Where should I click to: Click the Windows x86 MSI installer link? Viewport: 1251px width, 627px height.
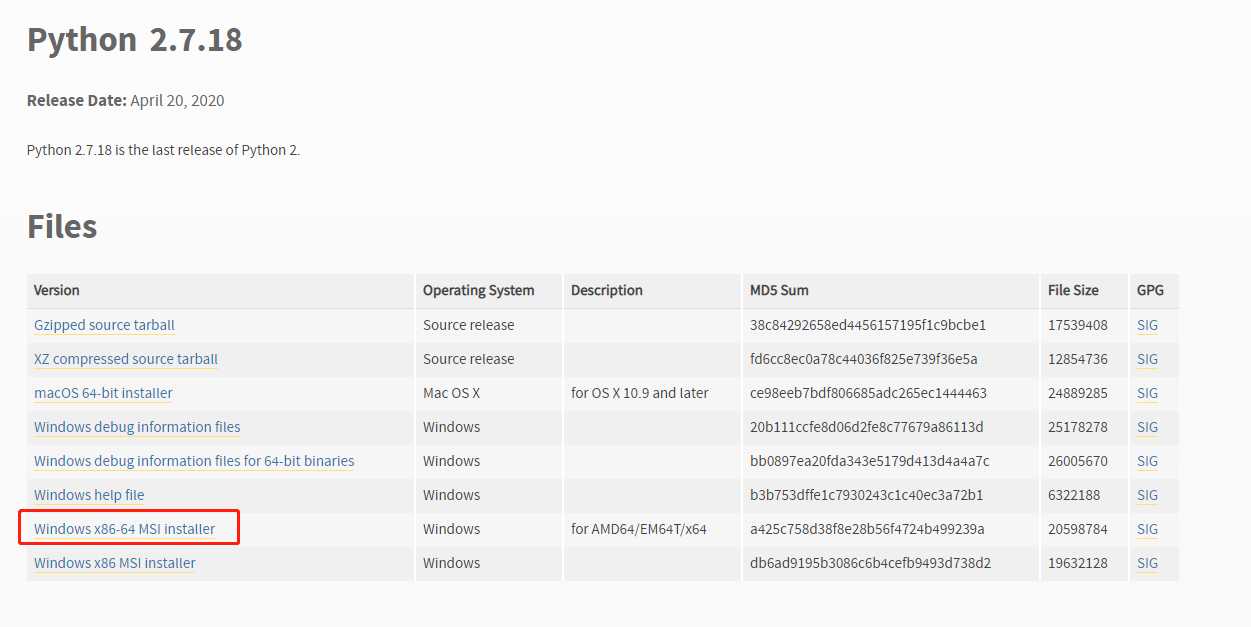(x=115, y=563)
